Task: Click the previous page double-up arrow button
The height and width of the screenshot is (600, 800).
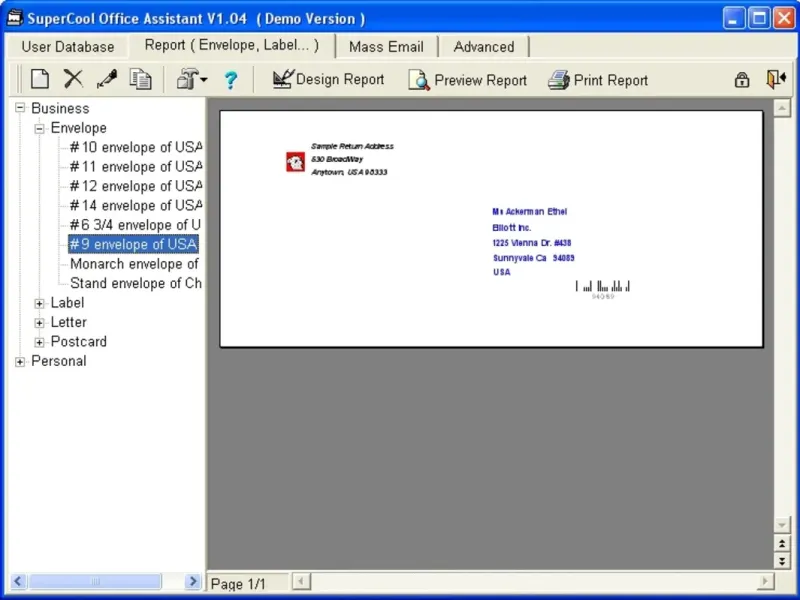Action: (782, 544)
